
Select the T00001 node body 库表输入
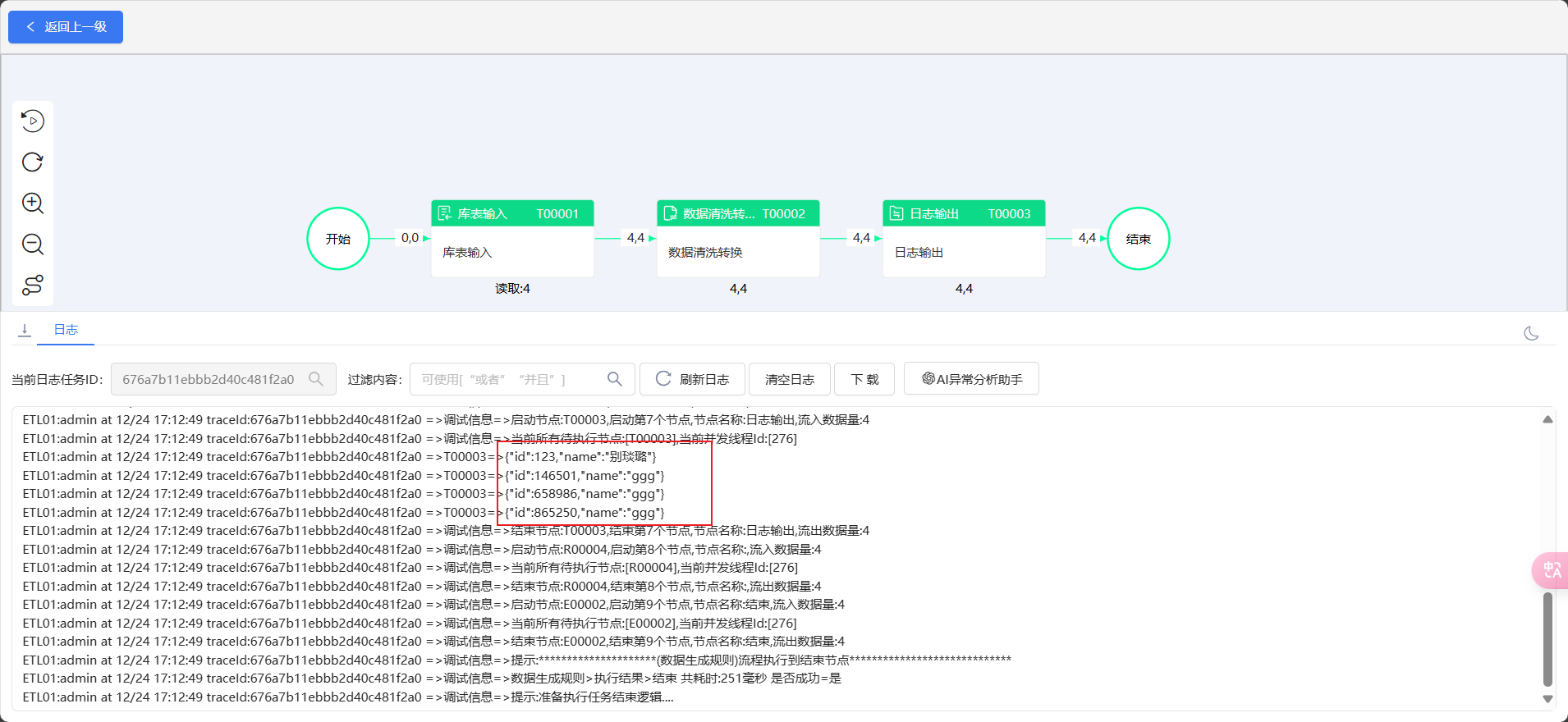[512, 252]
